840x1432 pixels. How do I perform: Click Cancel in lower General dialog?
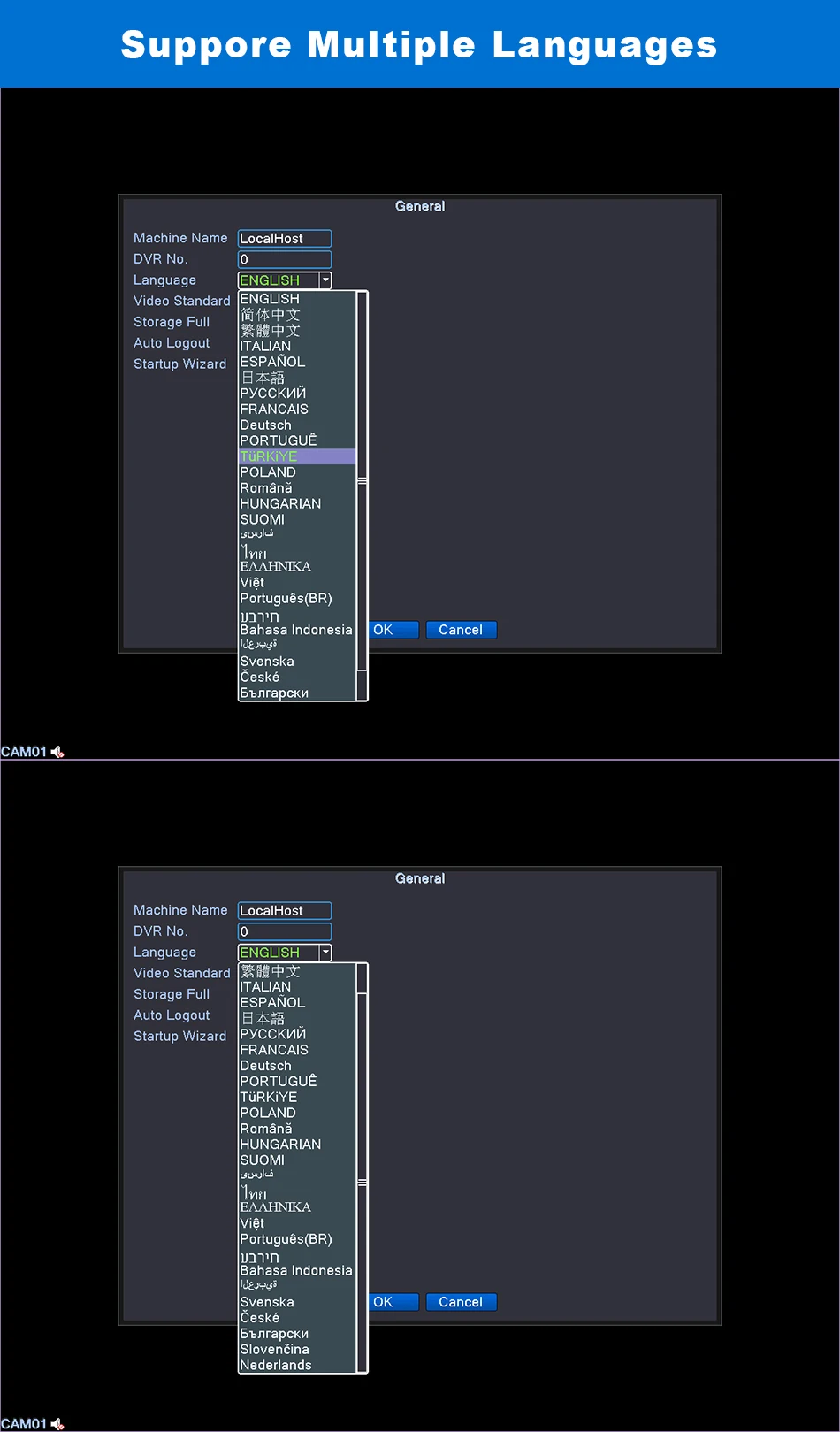[461, 1302]
